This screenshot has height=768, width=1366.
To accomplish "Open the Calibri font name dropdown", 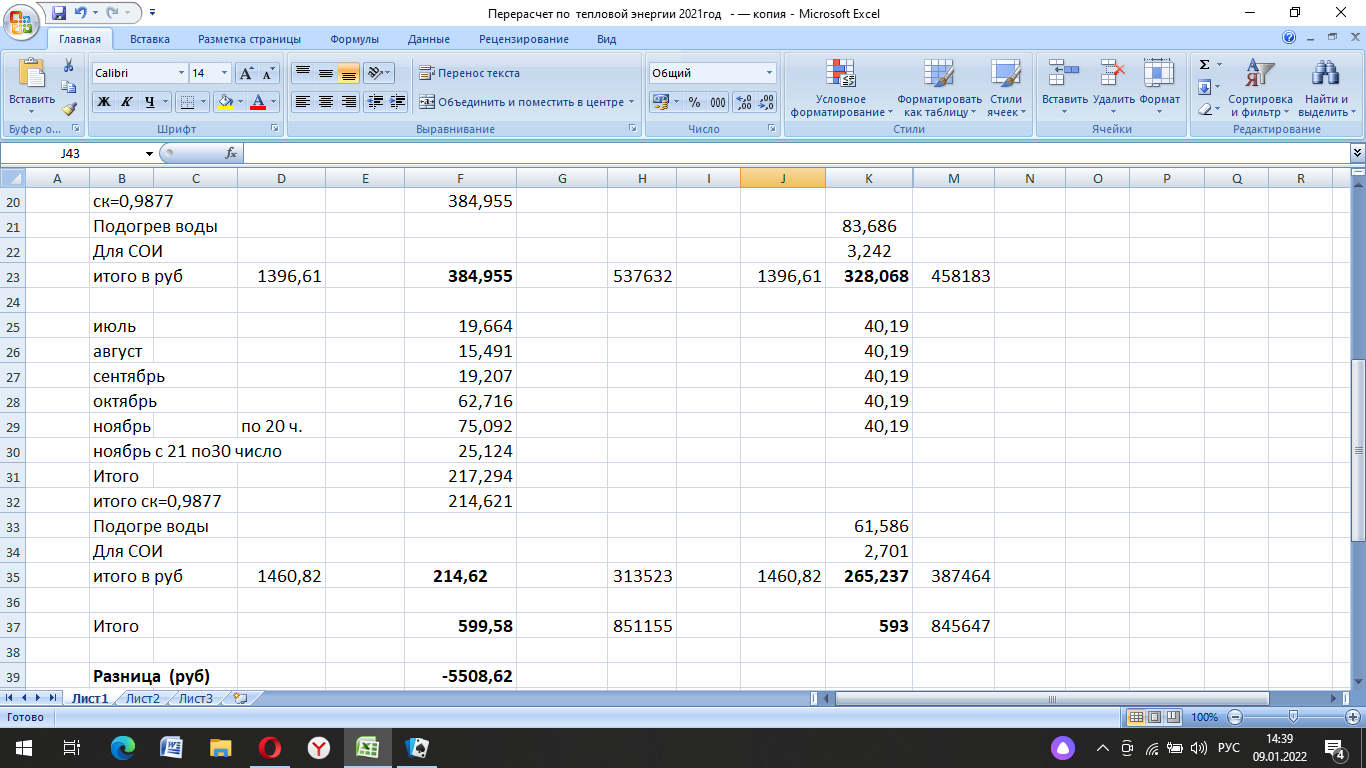I will click(x=181, y=73).
